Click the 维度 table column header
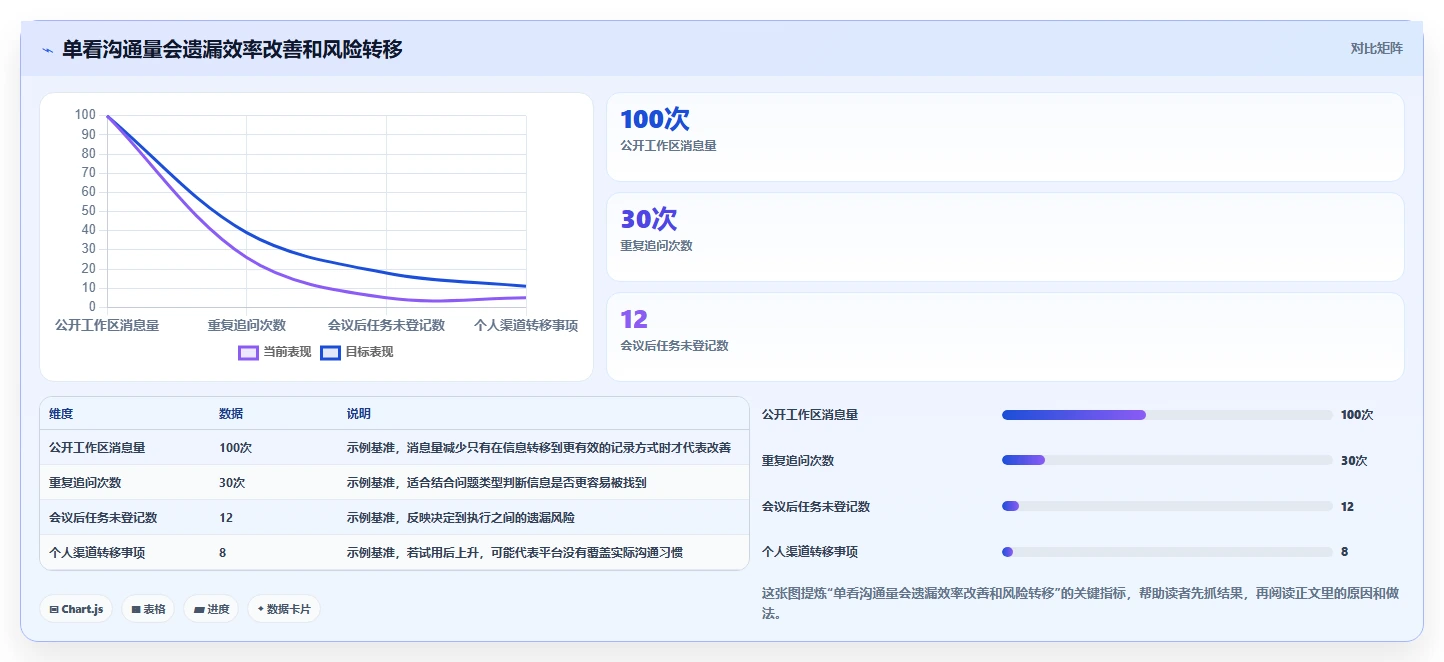This screenshot has height=662, width=1444. pos(61,414)
